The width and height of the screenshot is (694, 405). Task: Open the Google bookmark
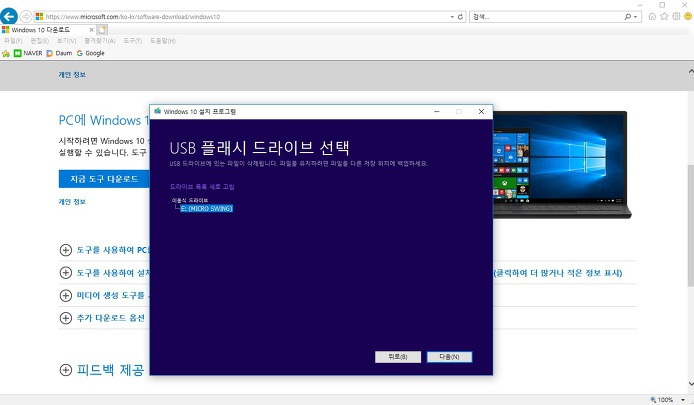[x=90, y=53]
